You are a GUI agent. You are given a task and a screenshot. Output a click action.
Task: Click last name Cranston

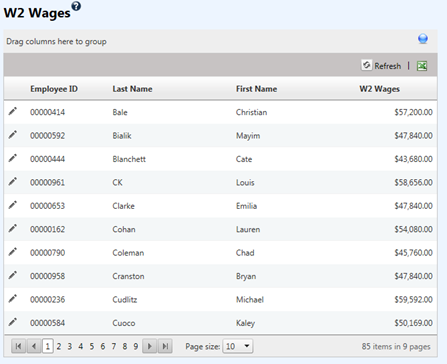click(128, 276)
